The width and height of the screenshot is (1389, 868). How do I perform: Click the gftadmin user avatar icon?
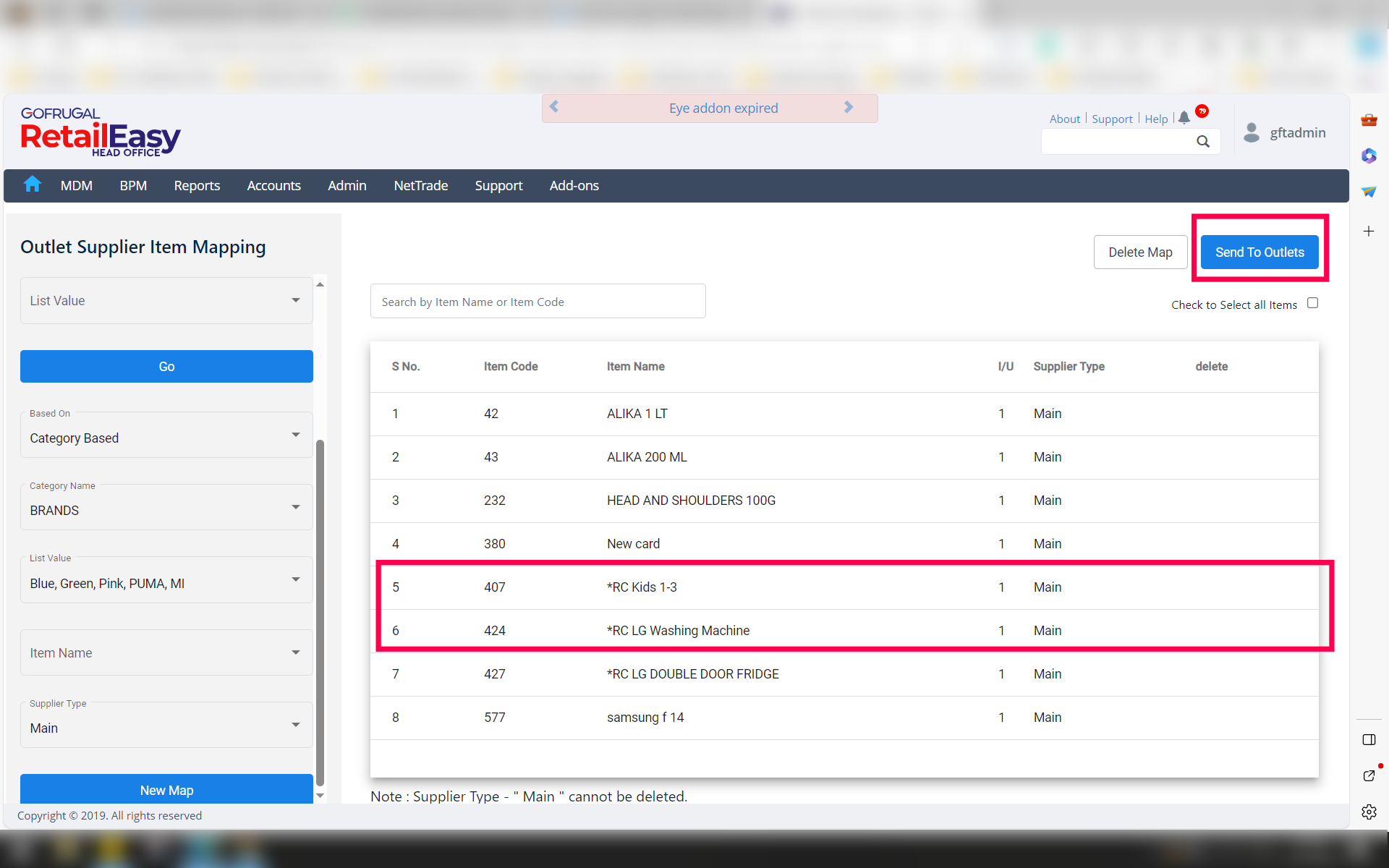pyautogui.click(x=1251, y=132)
